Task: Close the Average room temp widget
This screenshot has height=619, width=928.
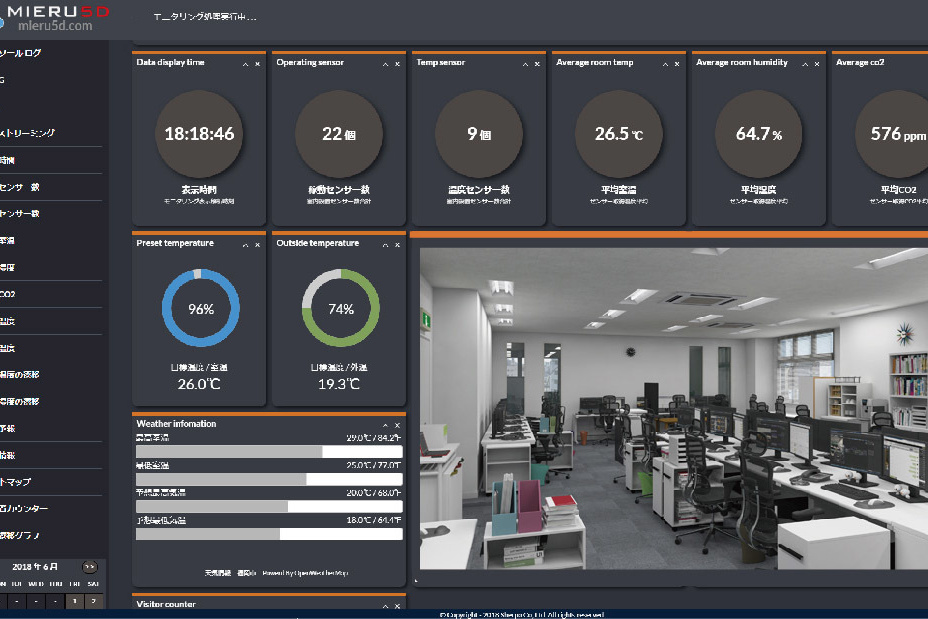Action: coord(677,63)
